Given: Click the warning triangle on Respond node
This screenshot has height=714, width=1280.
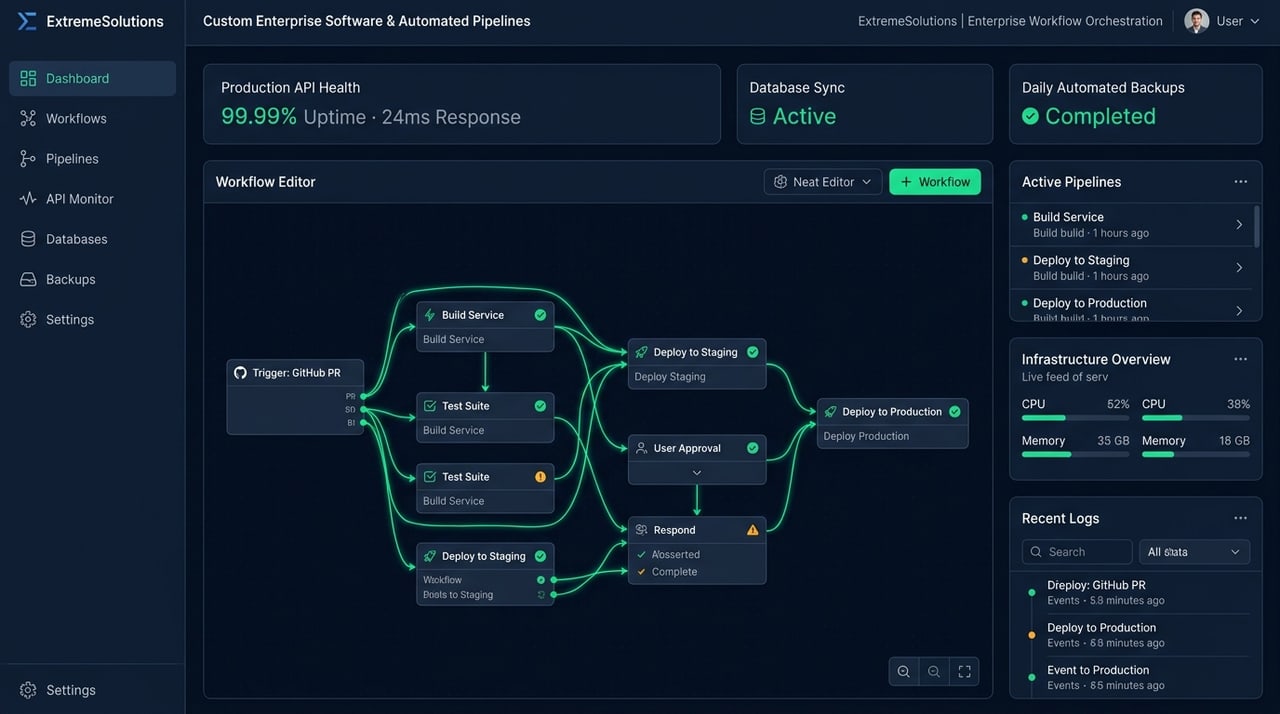Looking at the screenshot, I should (752, 530).
